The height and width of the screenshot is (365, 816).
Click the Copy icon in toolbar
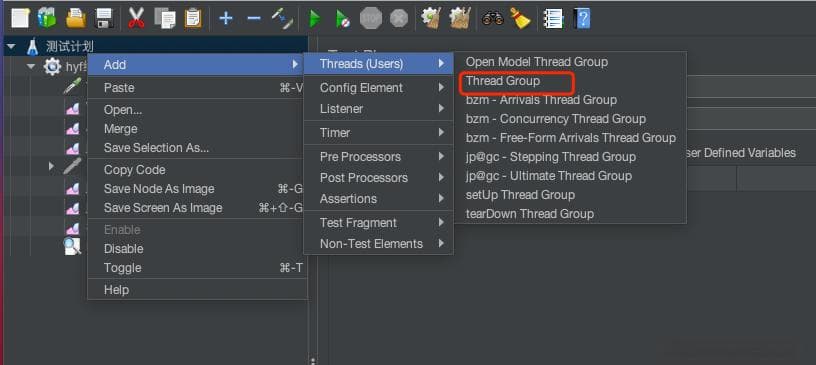tap(165, 19)
